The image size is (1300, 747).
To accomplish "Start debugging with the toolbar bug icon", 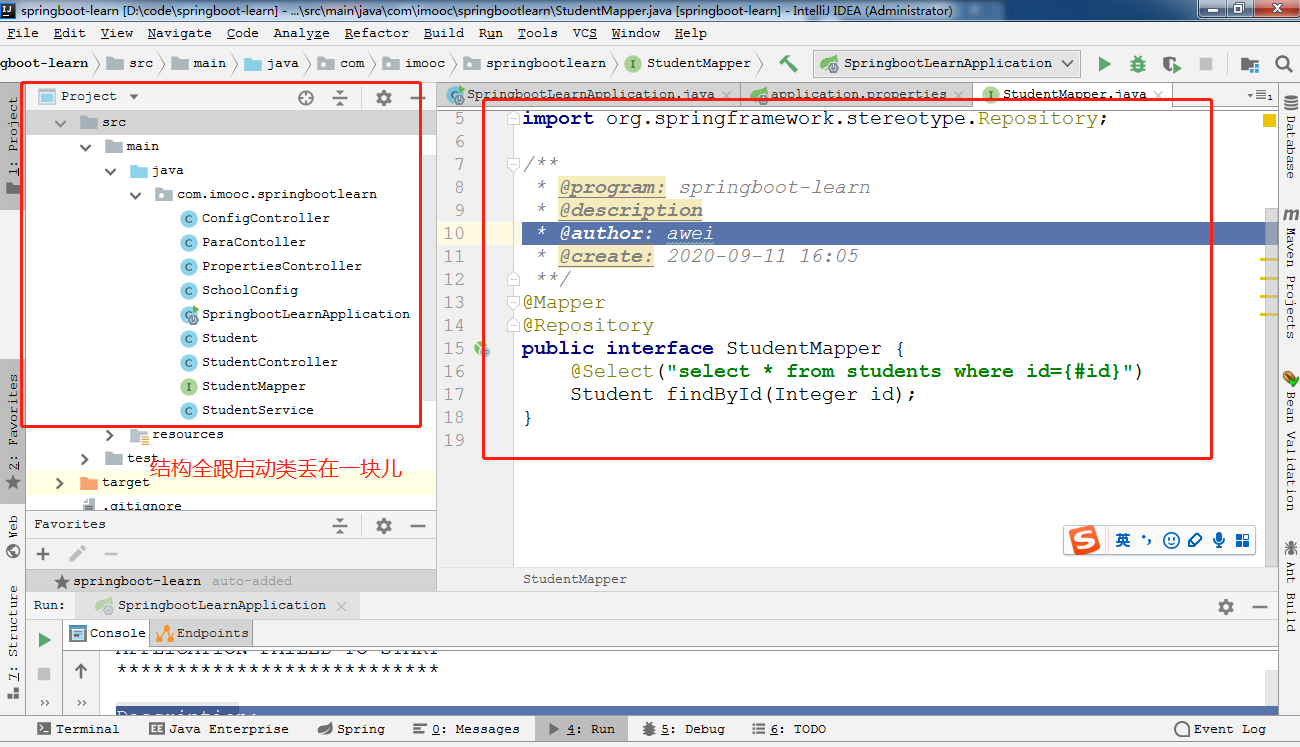I will point(1138,63).
